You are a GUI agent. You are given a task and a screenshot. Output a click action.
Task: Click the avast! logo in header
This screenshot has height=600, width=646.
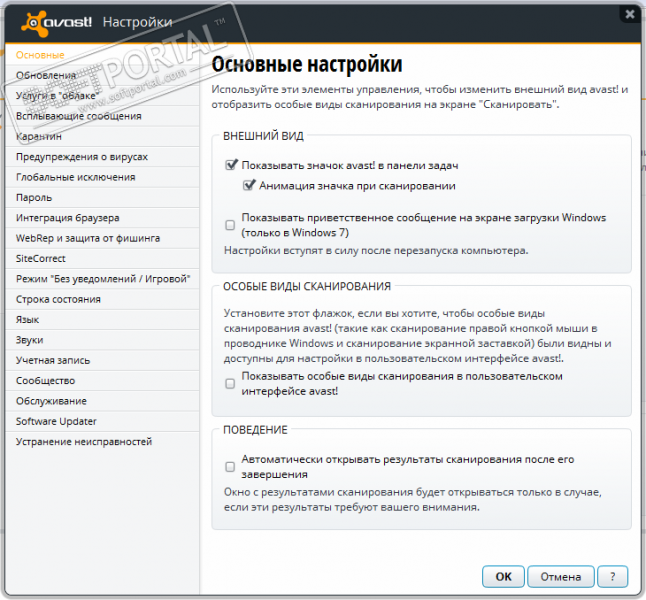[56, 23]
